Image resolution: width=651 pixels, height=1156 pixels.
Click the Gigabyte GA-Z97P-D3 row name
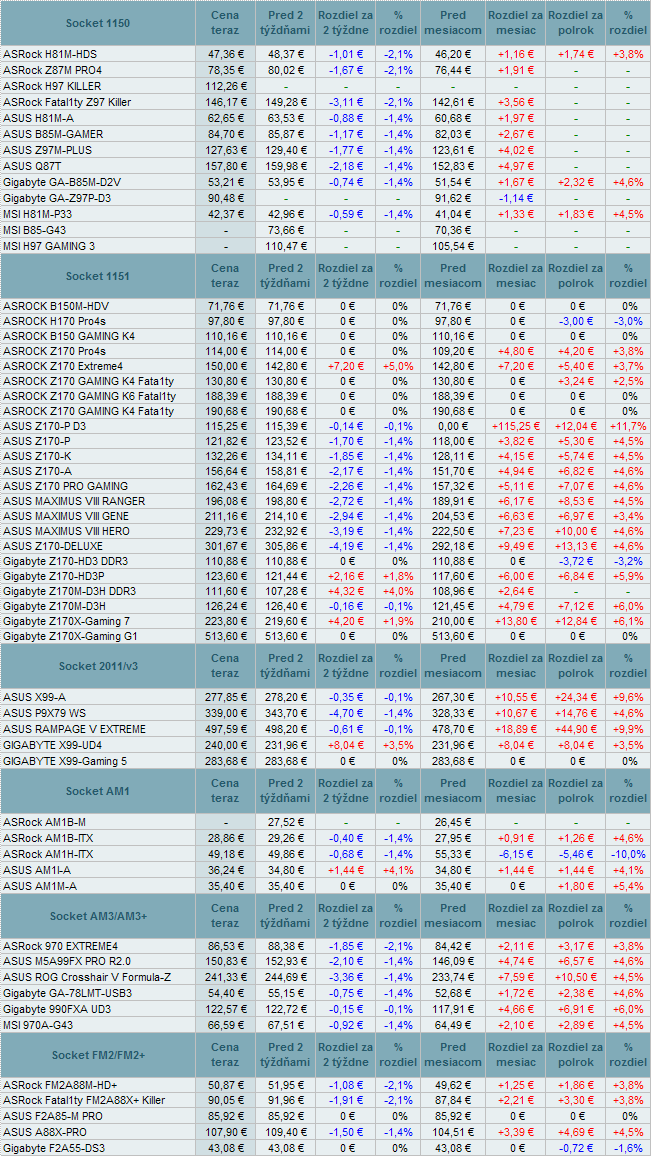click(x=57, y=198)
